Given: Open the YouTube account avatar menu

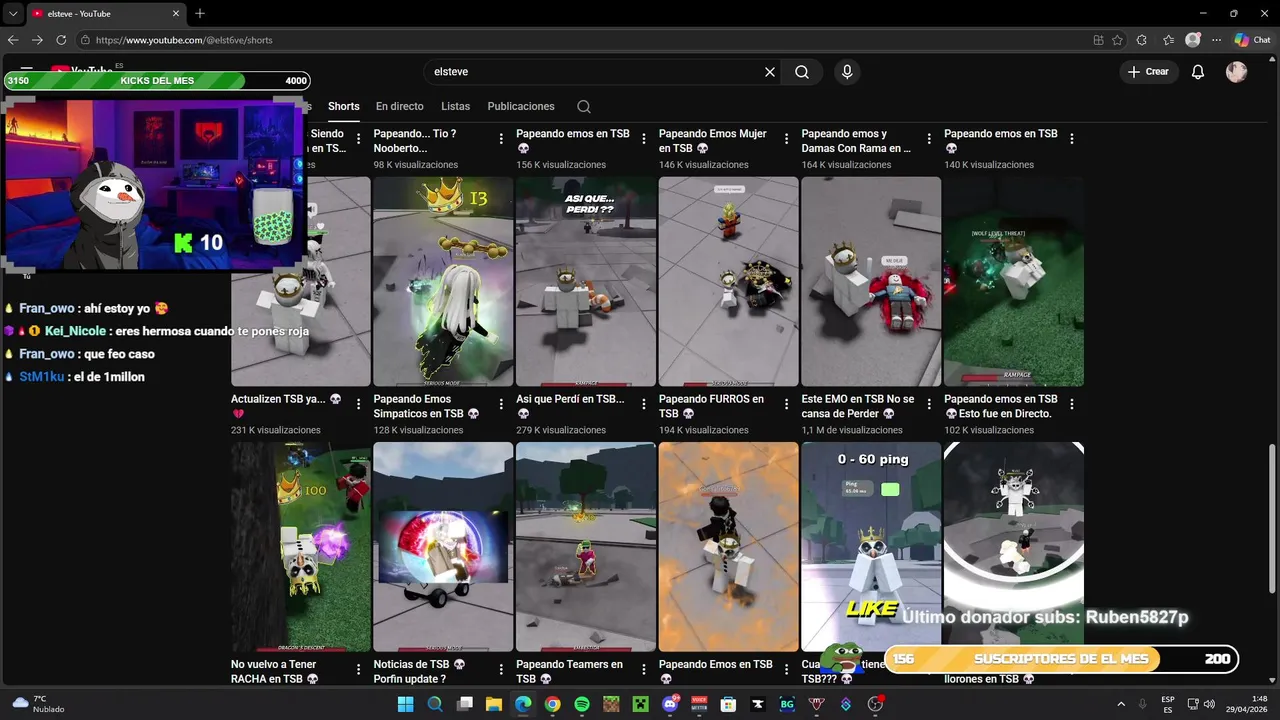Looking at the screenshot, I should click(x=1237, y=72).
